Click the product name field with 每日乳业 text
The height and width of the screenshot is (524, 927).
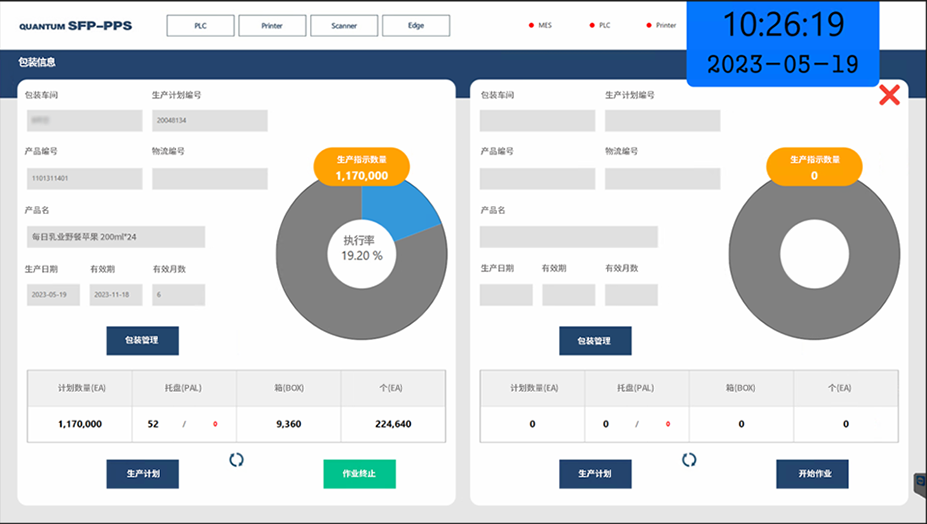tap(115, 237)
